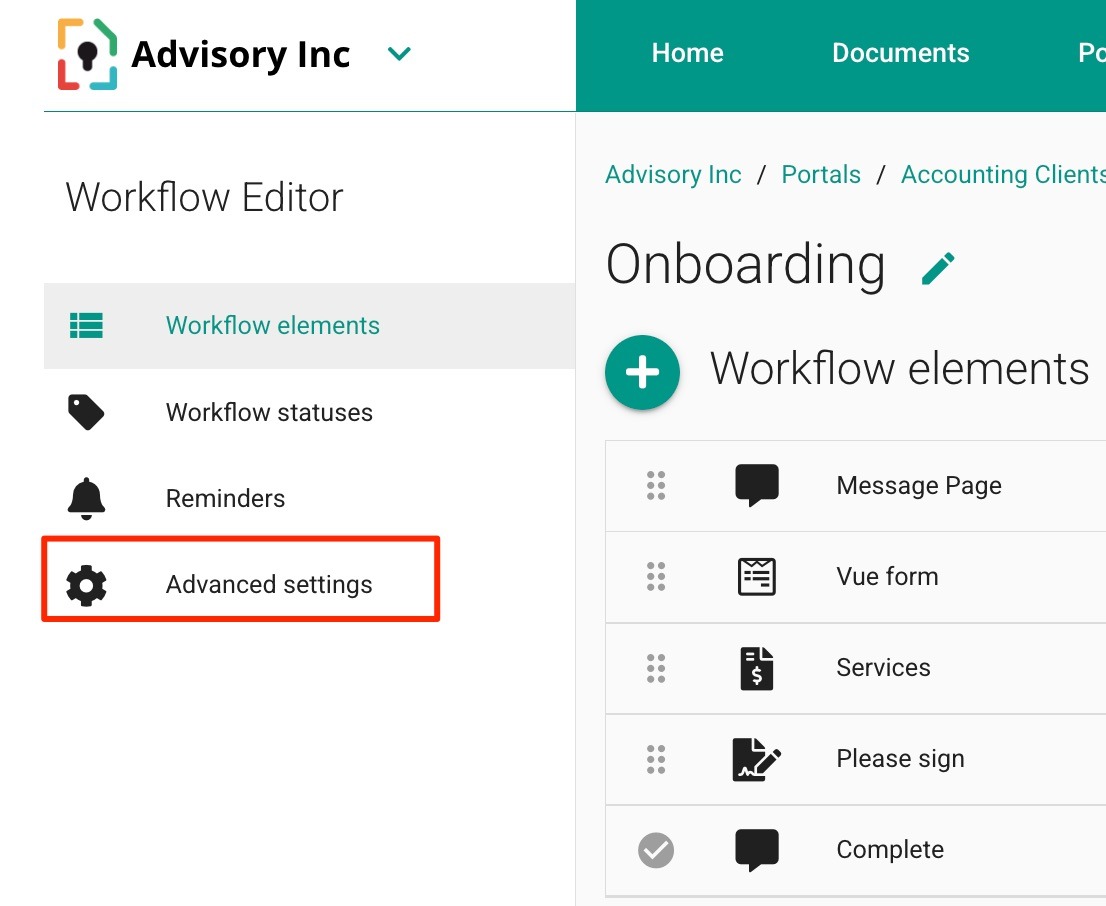The width and height of the screenshot is (1106, 906).
Task: Edit the Onboarding title with the pencil icon
Action: (938, 266)
